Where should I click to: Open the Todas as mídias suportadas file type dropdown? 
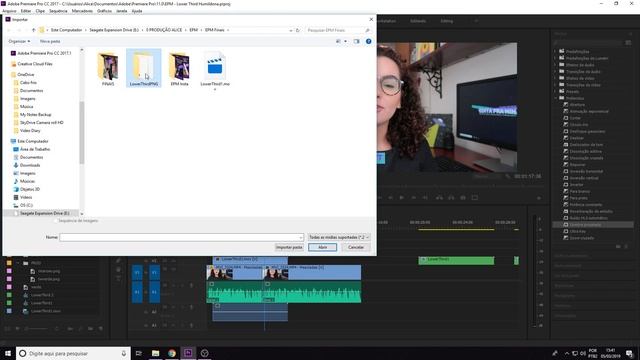pos(339,237)
